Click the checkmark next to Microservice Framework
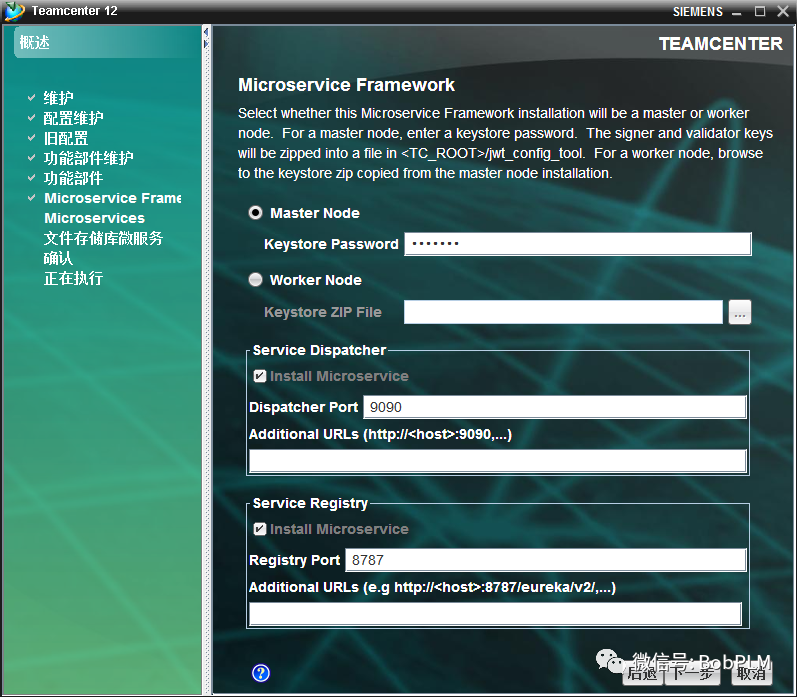The height and width of the screenshot is (697, 797). (32, 197)
